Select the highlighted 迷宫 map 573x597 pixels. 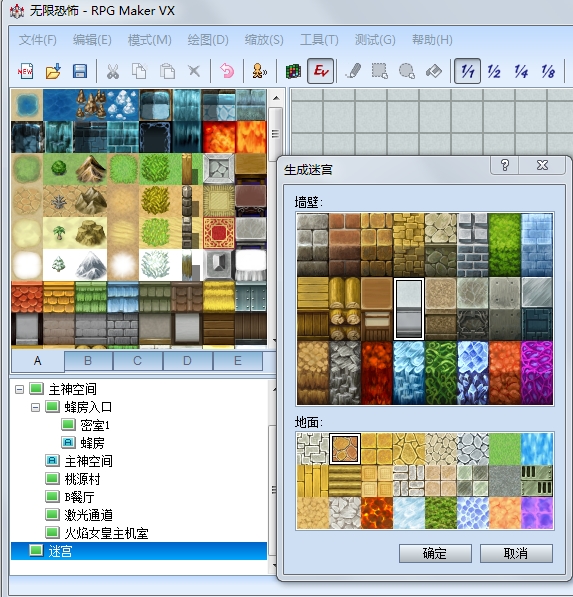point(139,551)
